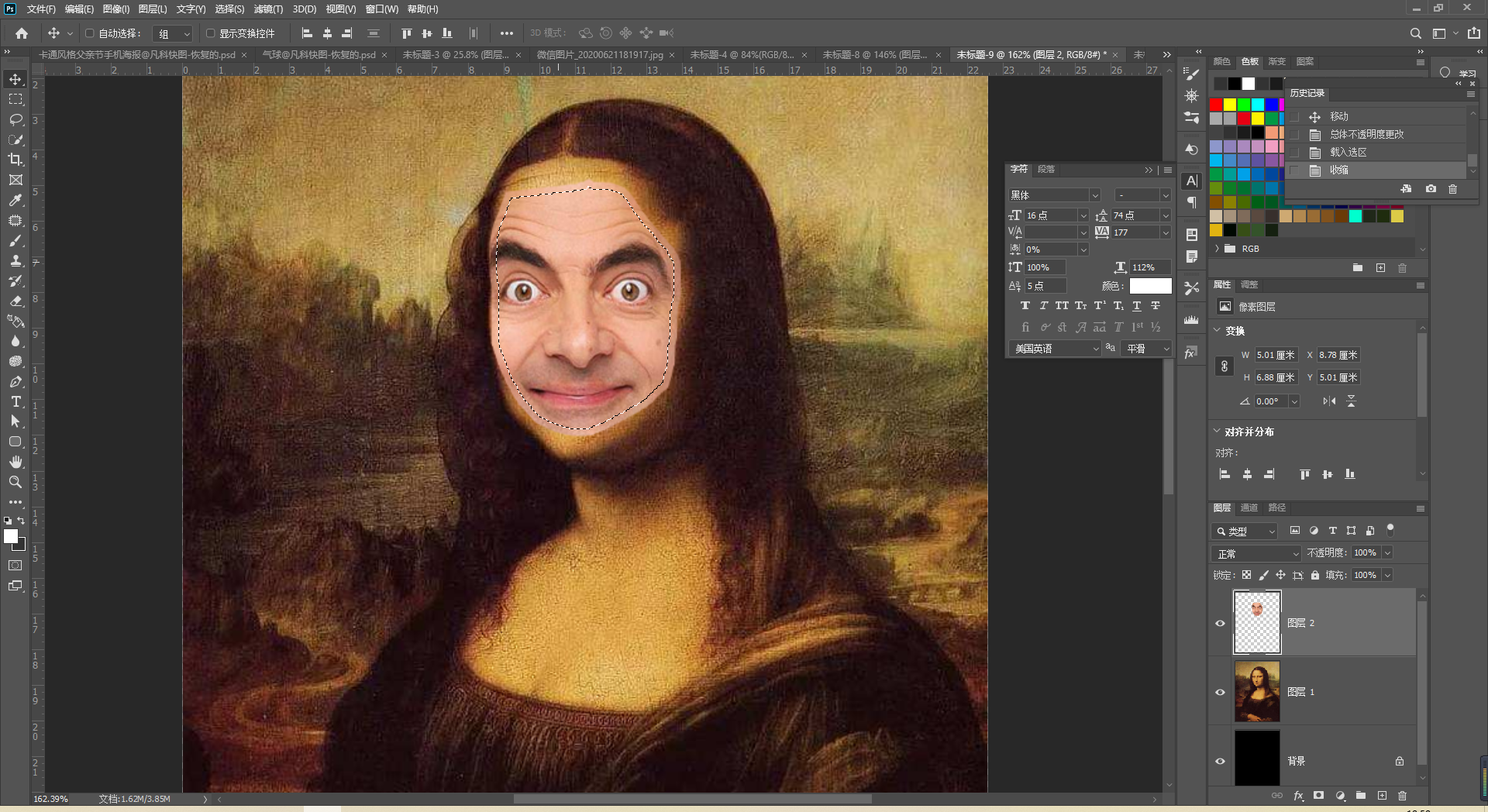Enable the 显示变换控件 checkbox
1488x812 pixels.
[x=210, y=33]
